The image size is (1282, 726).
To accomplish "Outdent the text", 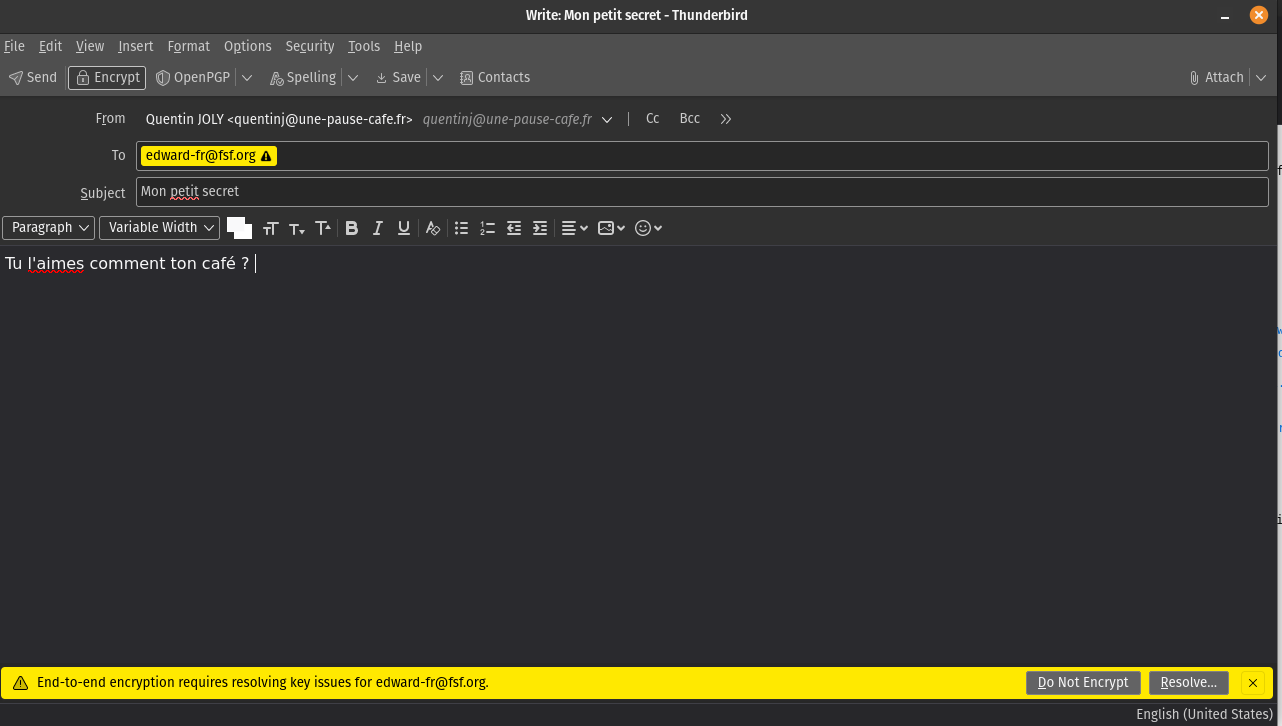I will [x=514, y=228].
